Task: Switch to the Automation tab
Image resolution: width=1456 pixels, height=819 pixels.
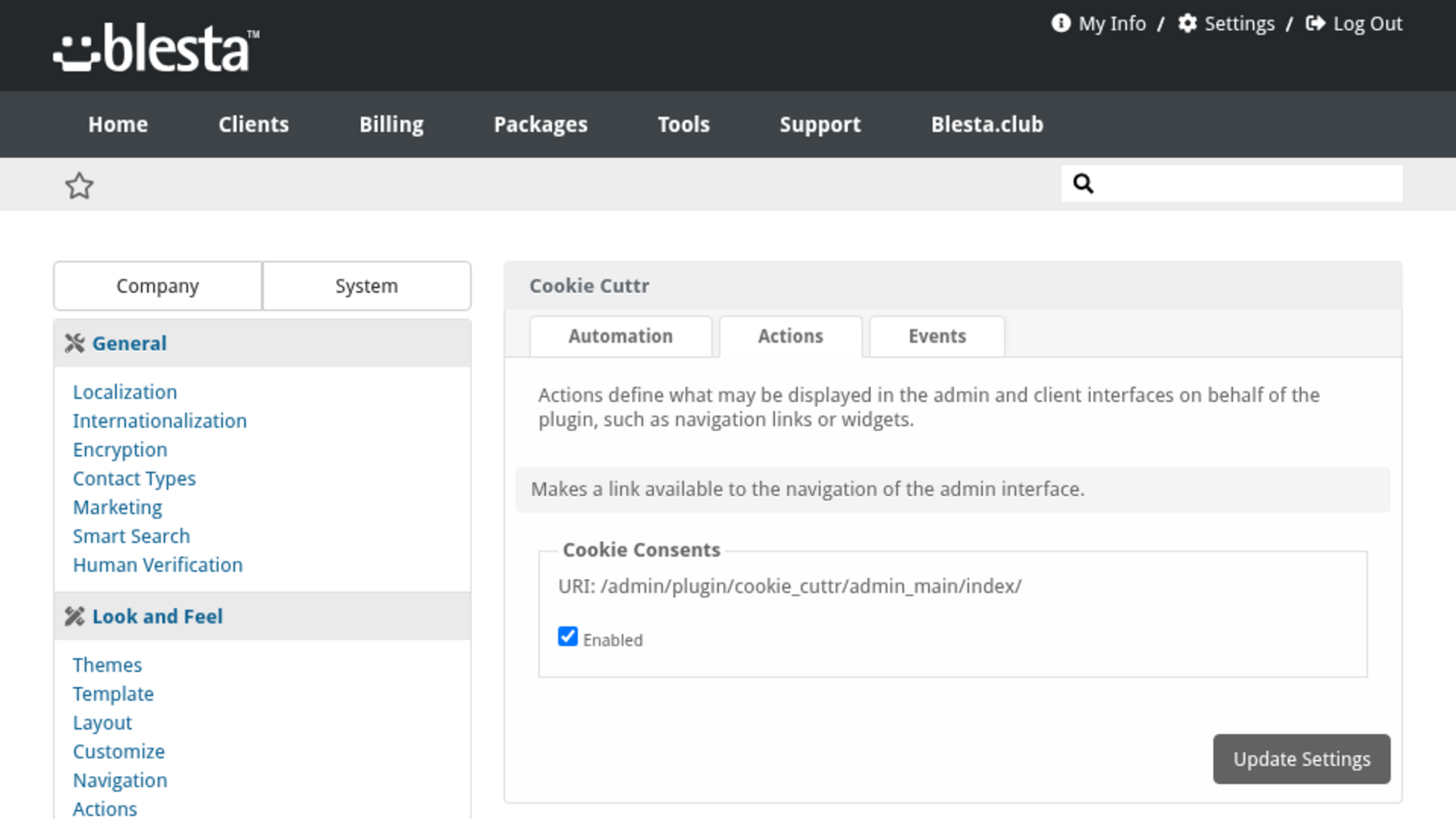Action: pos(620,336)
